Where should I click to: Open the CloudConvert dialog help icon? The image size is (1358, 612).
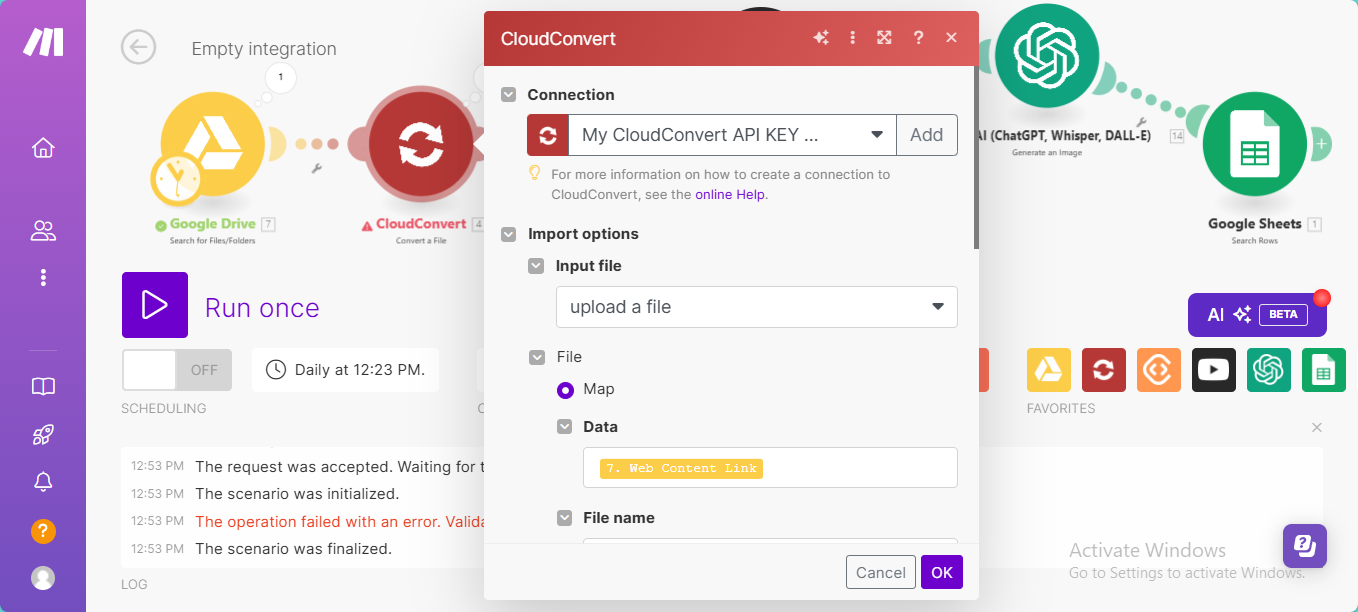918,38
